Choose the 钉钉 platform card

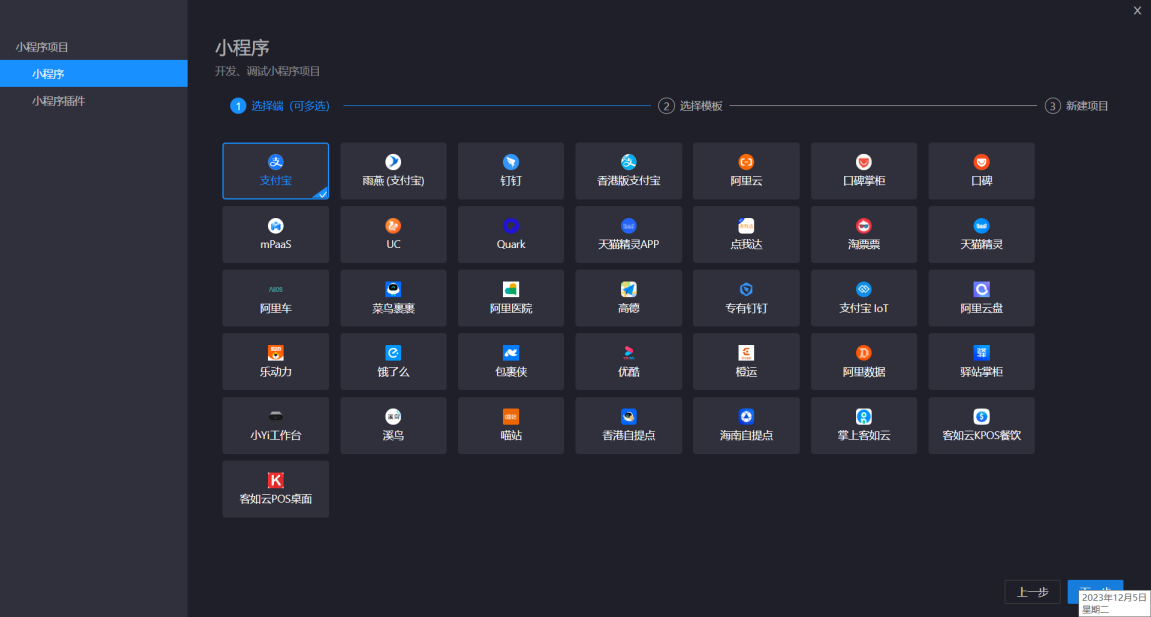point(511,171)
